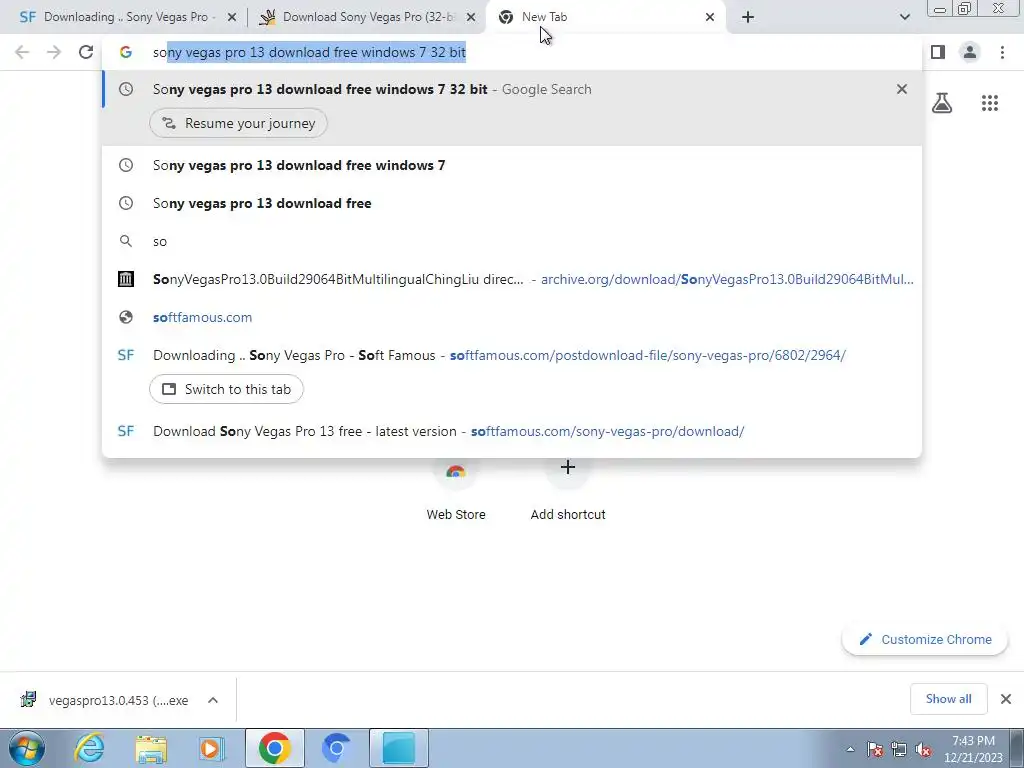This screenshot has width=1024, height=768.
Task: Click inside the address bar text
Action: [309, 52]
